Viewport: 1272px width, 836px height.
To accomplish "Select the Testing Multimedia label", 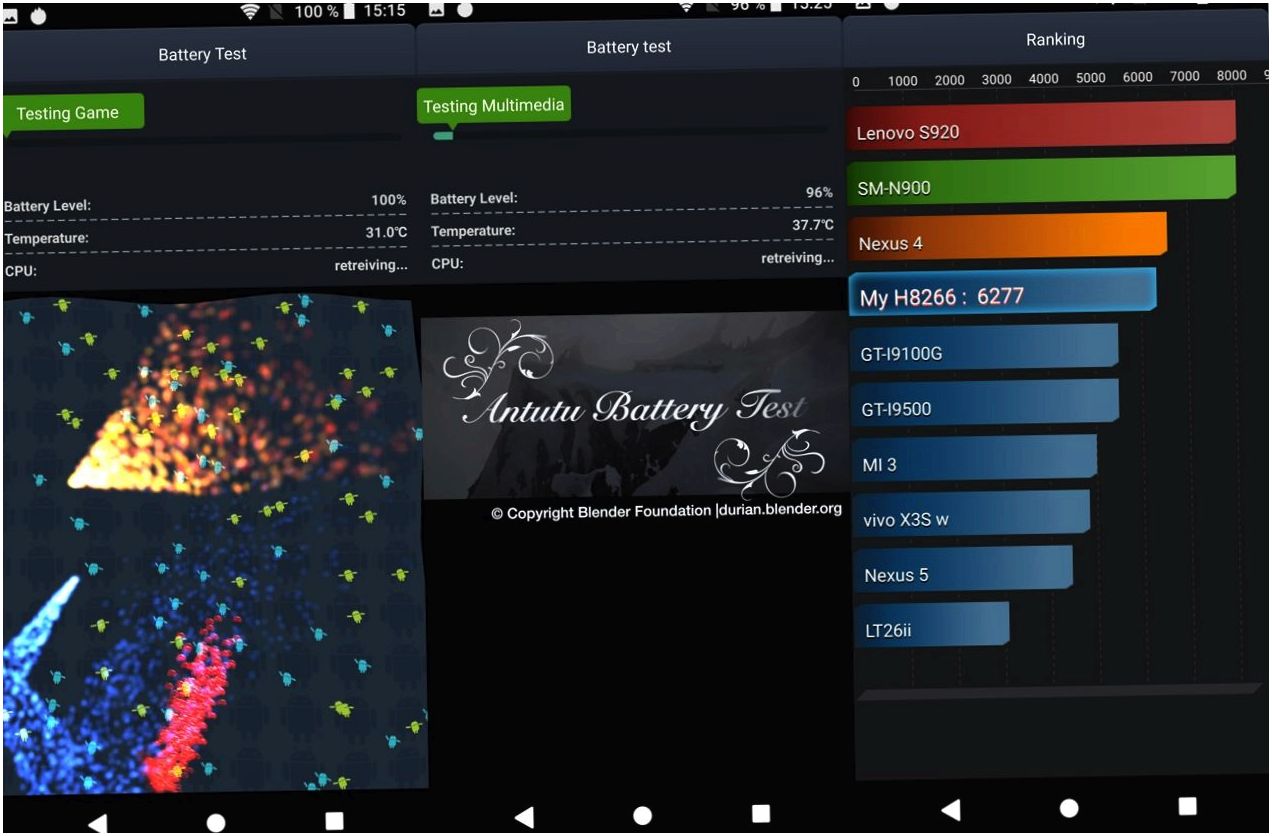I will pyautogui.click(x=494, y=106).
